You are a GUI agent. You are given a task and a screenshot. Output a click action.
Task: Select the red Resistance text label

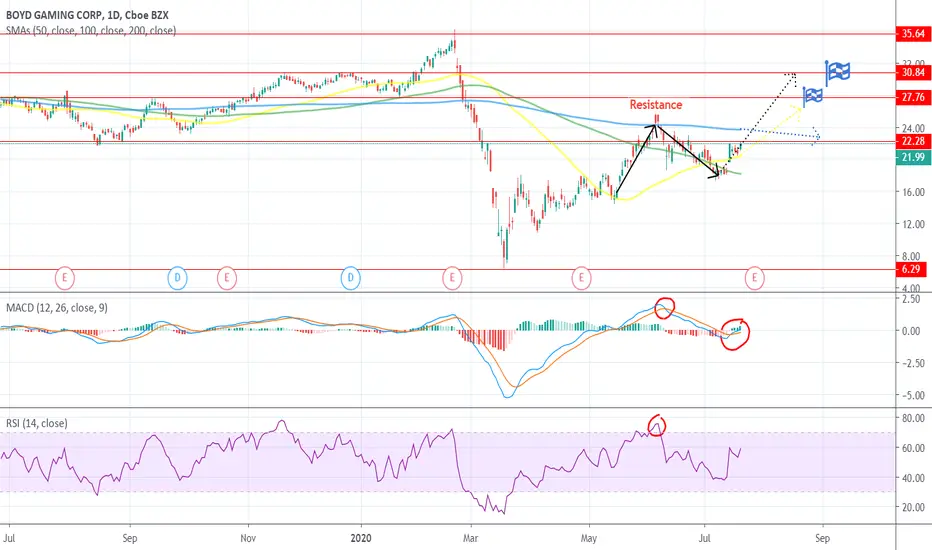(x=656, y=105)
